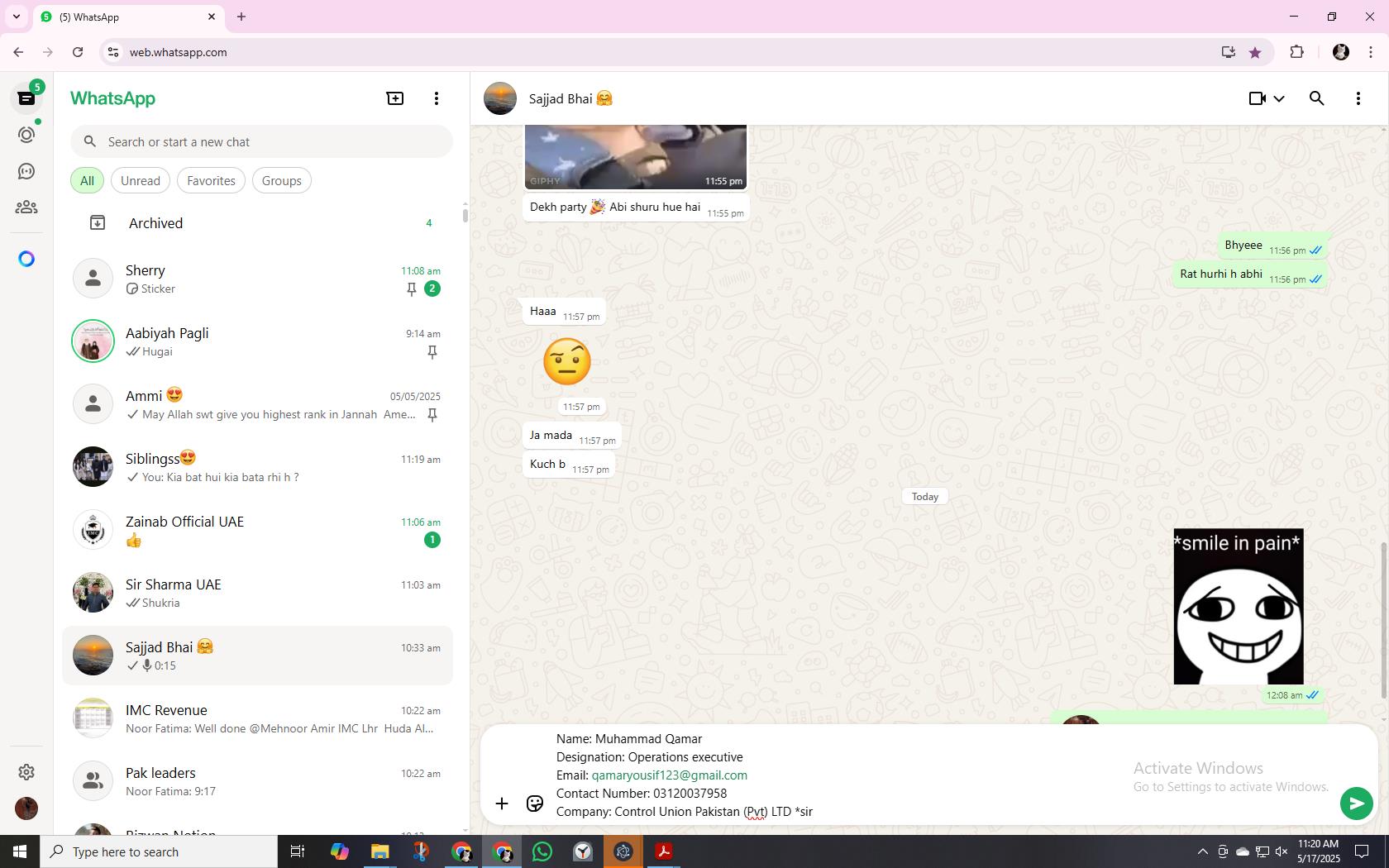Close the WhatsApp browser tab
Screen dimensions: 1389x868
(x=212, y=17)
